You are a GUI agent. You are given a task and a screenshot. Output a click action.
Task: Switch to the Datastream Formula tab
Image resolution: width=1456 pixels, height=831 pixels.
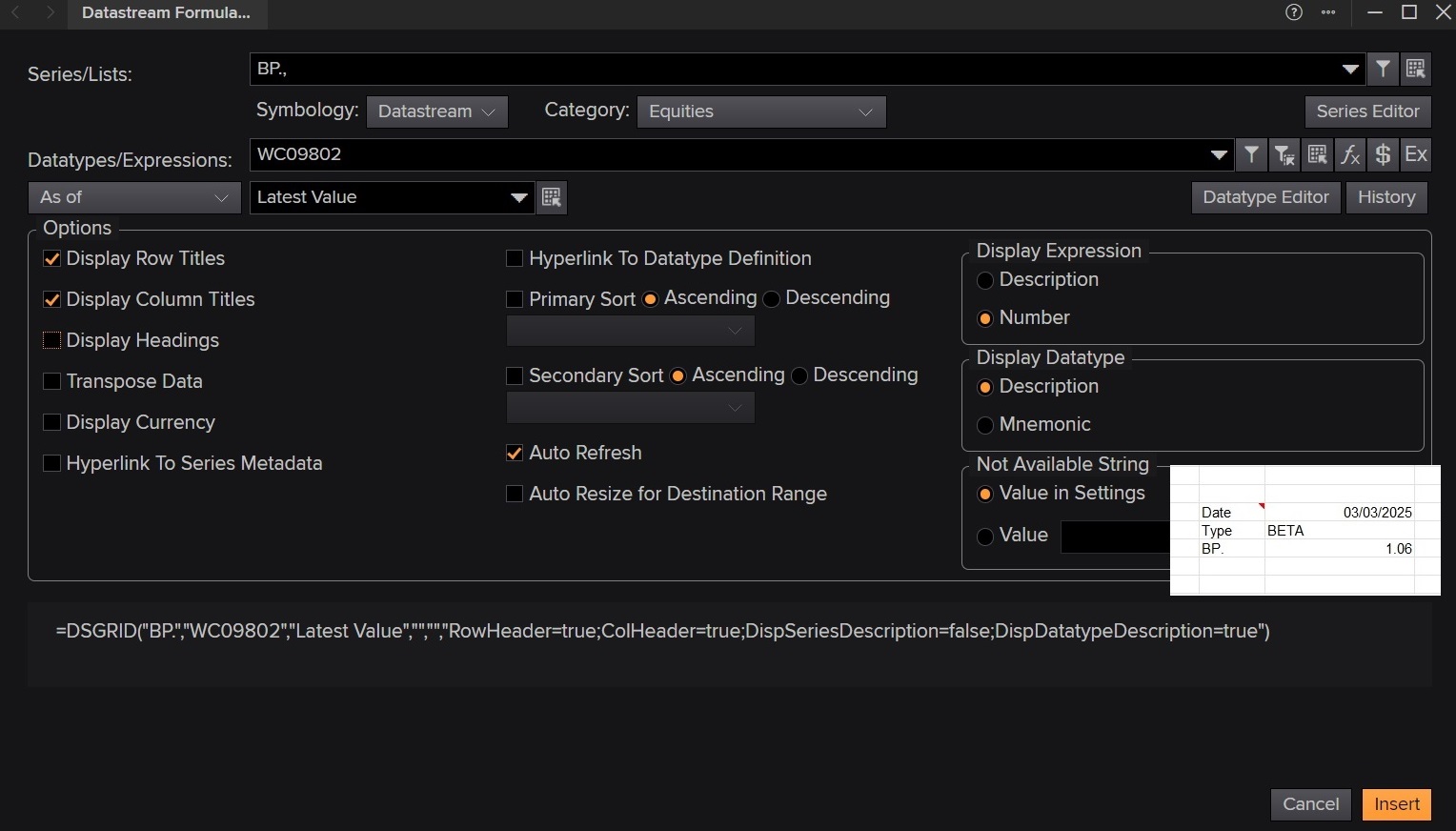pyautogui.click(x=166, y=13)
